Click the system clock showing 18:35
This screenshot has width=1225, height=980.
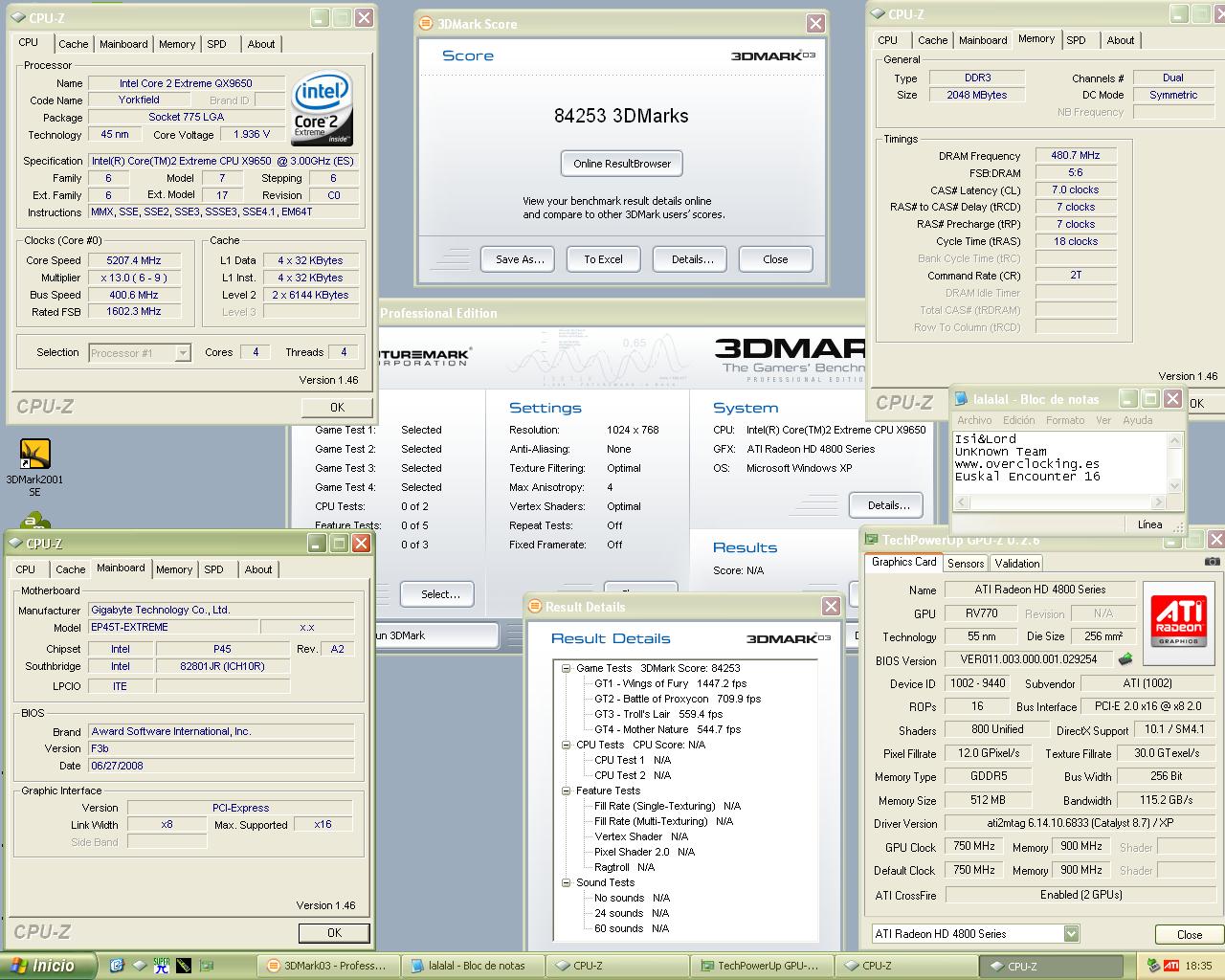[1199, 966]
